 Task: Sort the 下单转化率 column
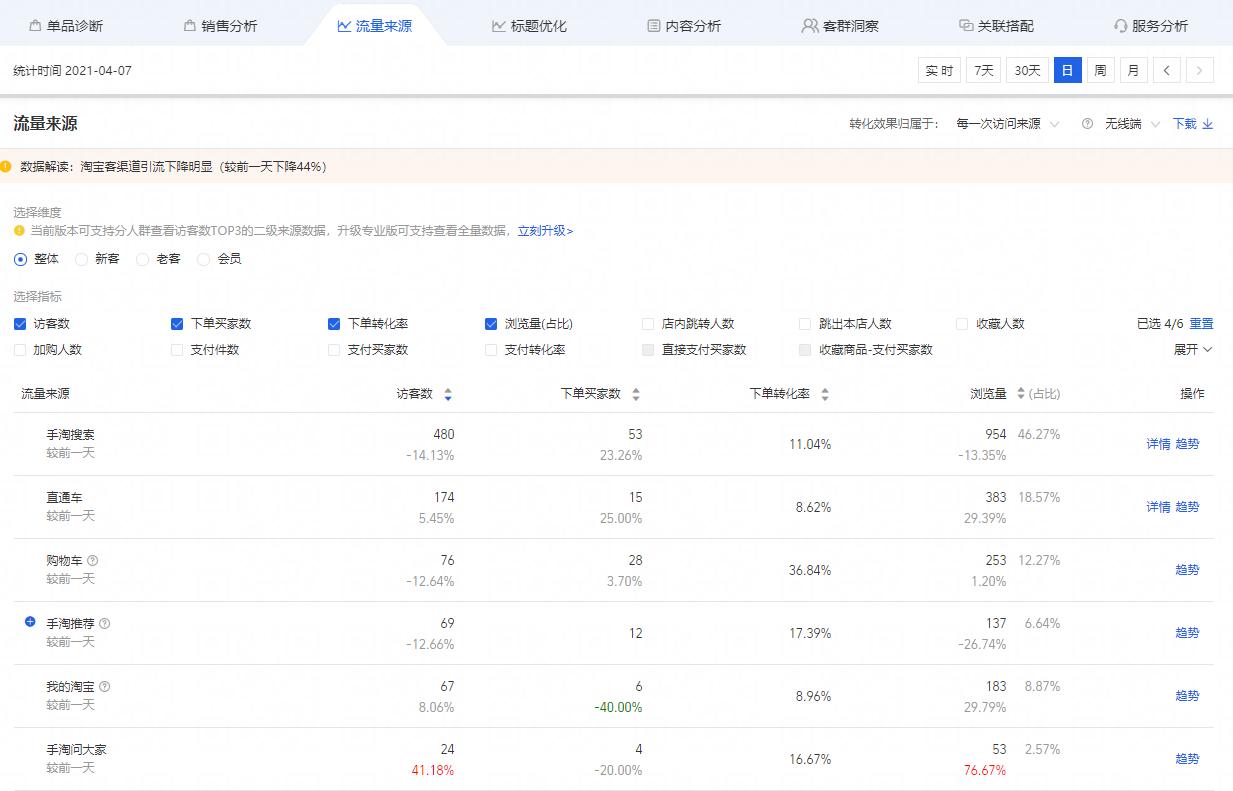(825, 395)
